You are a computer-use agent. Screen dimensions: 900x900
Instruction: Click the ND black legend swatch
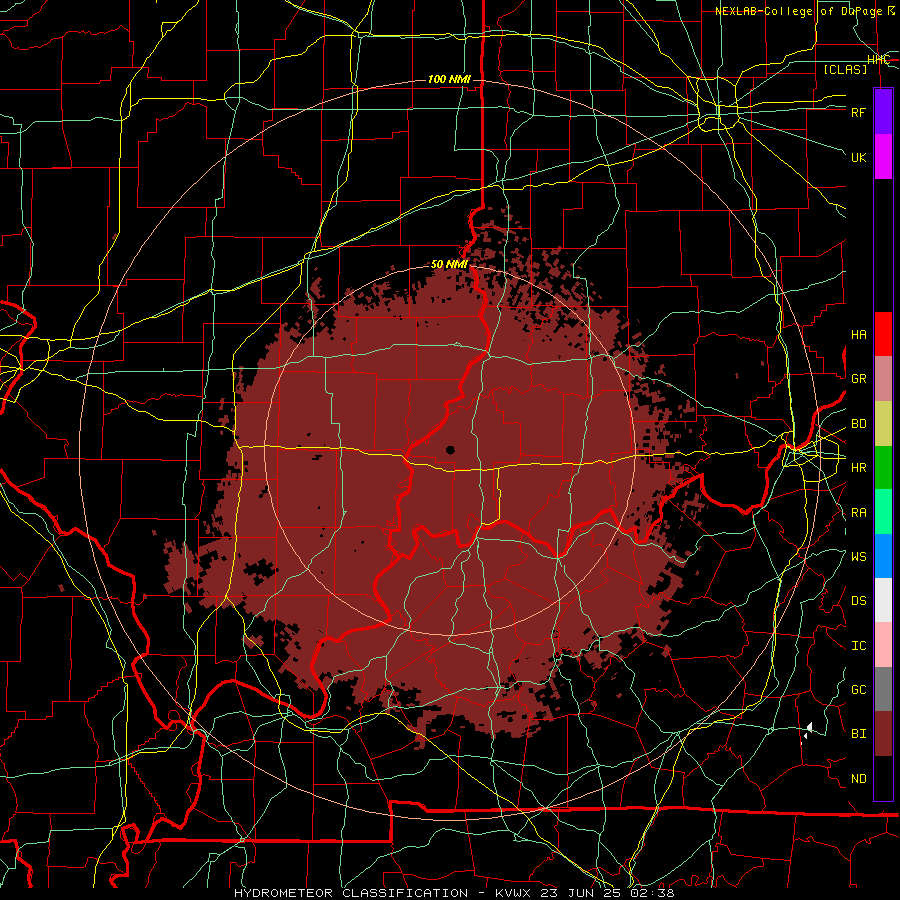[x=883, y=778]
